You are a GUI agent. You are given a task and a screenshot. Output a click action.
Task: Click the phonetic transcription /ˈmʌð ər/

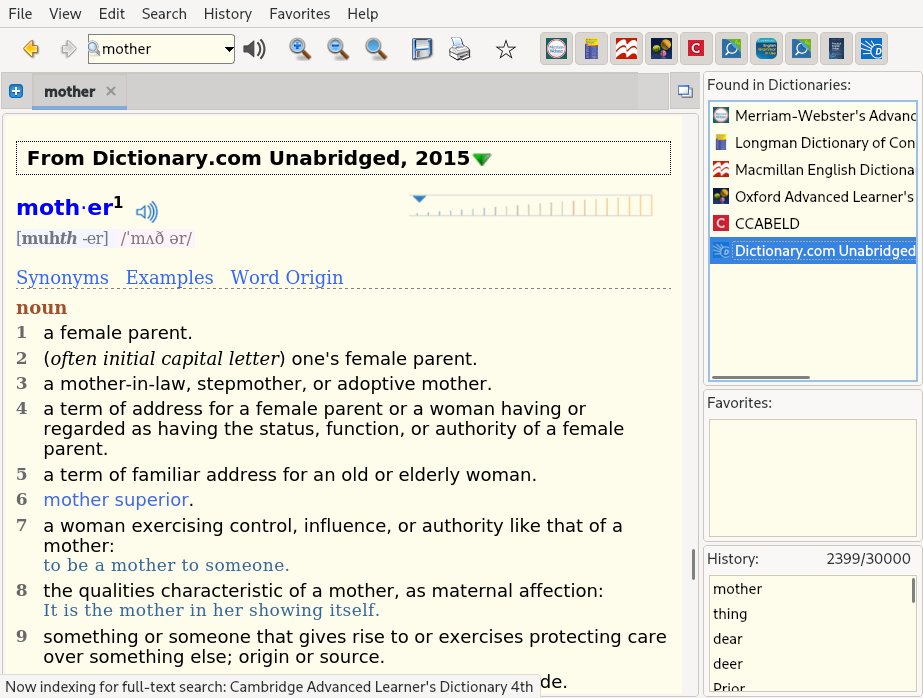point(156,238)
